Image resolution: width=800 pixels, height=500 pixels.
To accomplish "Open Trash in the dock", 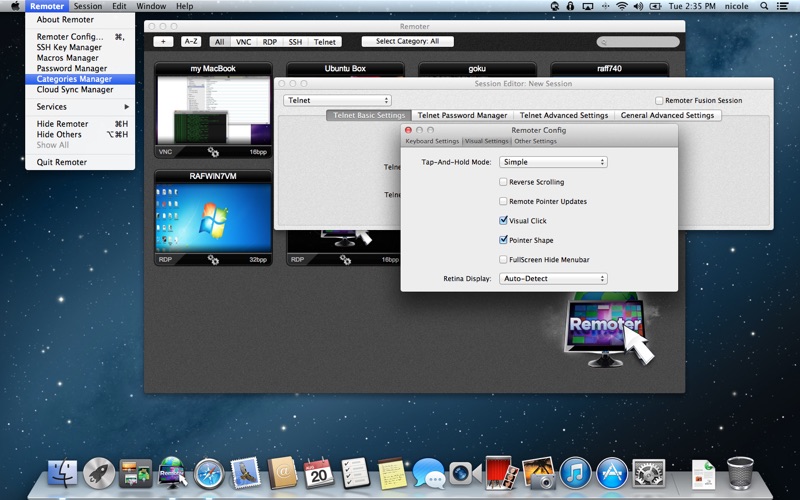I will 740,473.
